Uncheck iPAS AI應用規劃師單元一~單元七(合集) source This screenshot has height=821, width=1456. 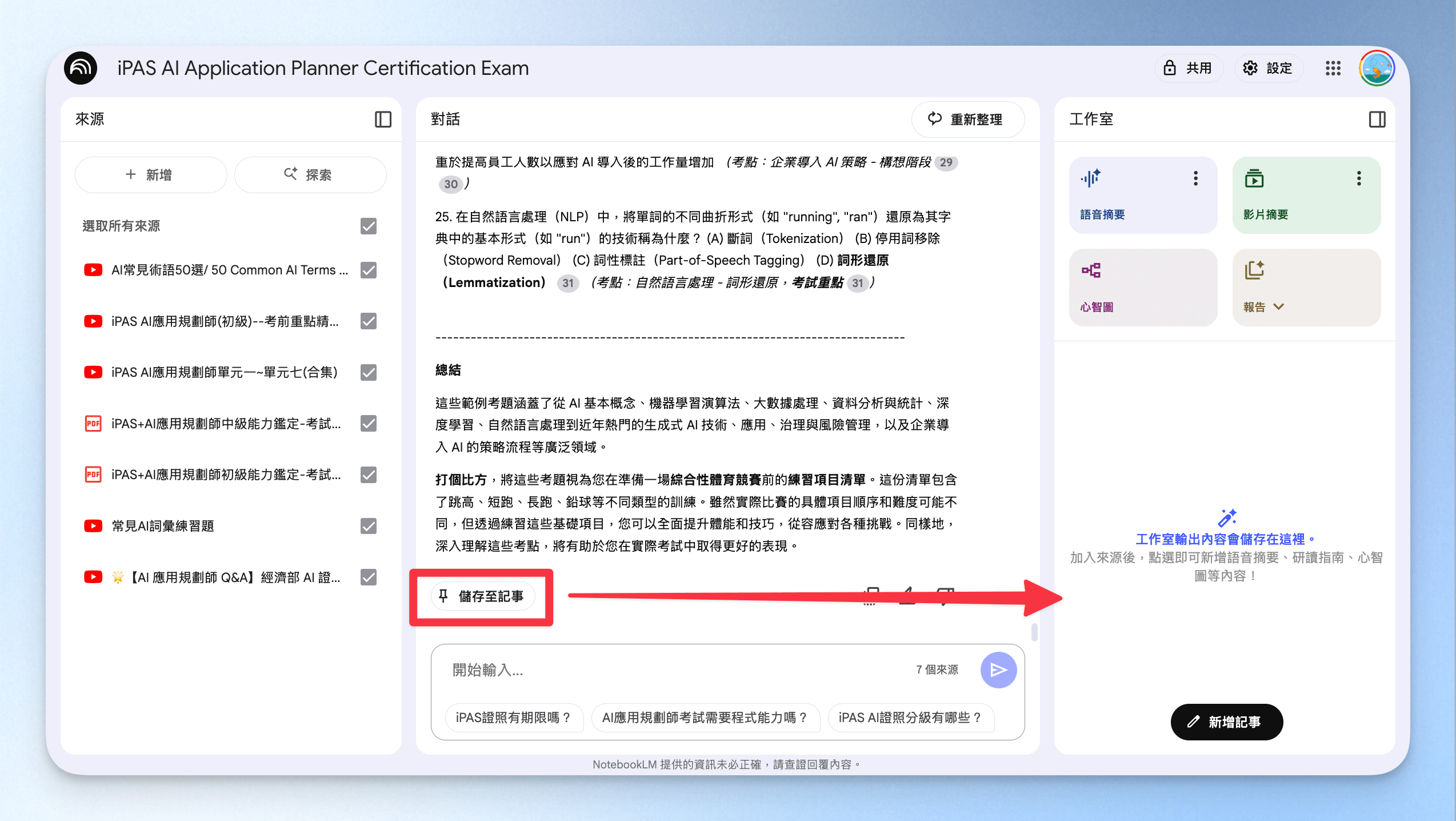pyautogui.click(x=369, y=373)
